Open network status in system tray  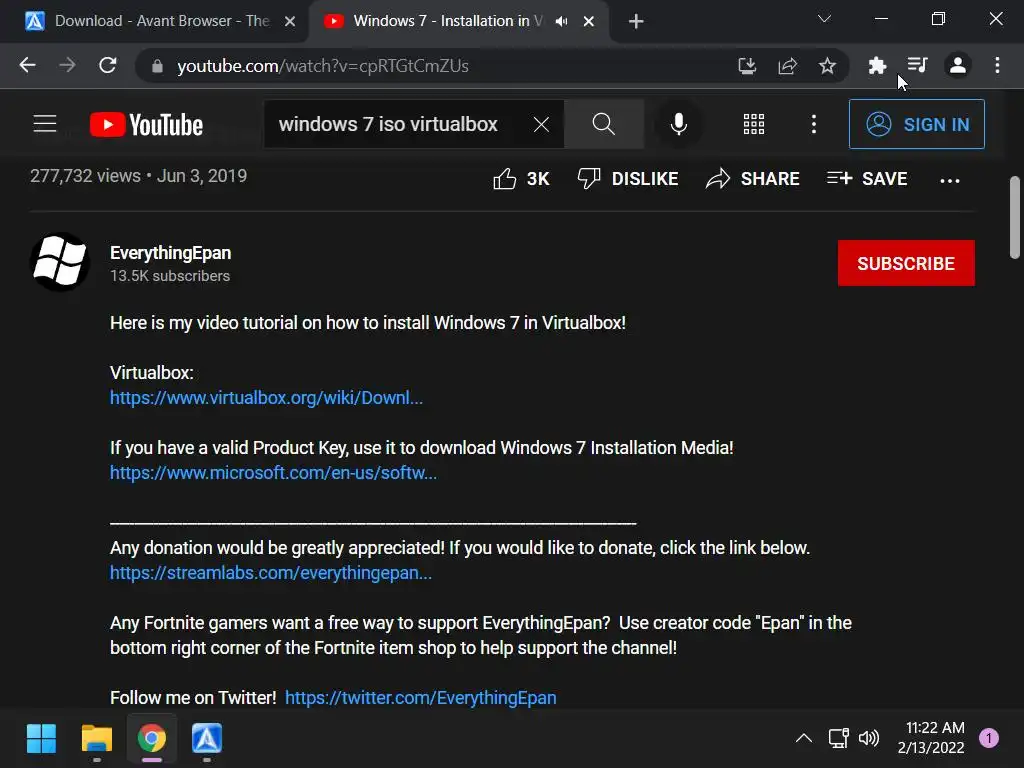(x=839, y=738)
